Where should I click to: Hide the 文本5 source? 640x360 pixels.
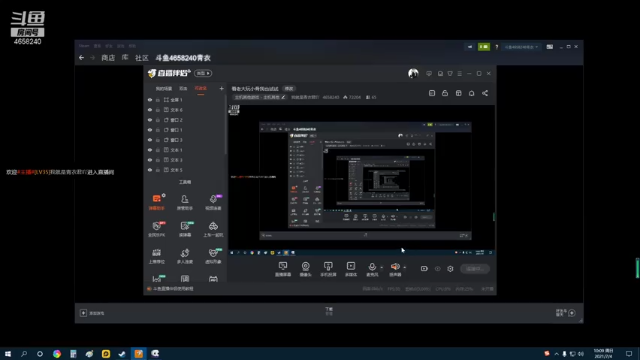[150, 170]
